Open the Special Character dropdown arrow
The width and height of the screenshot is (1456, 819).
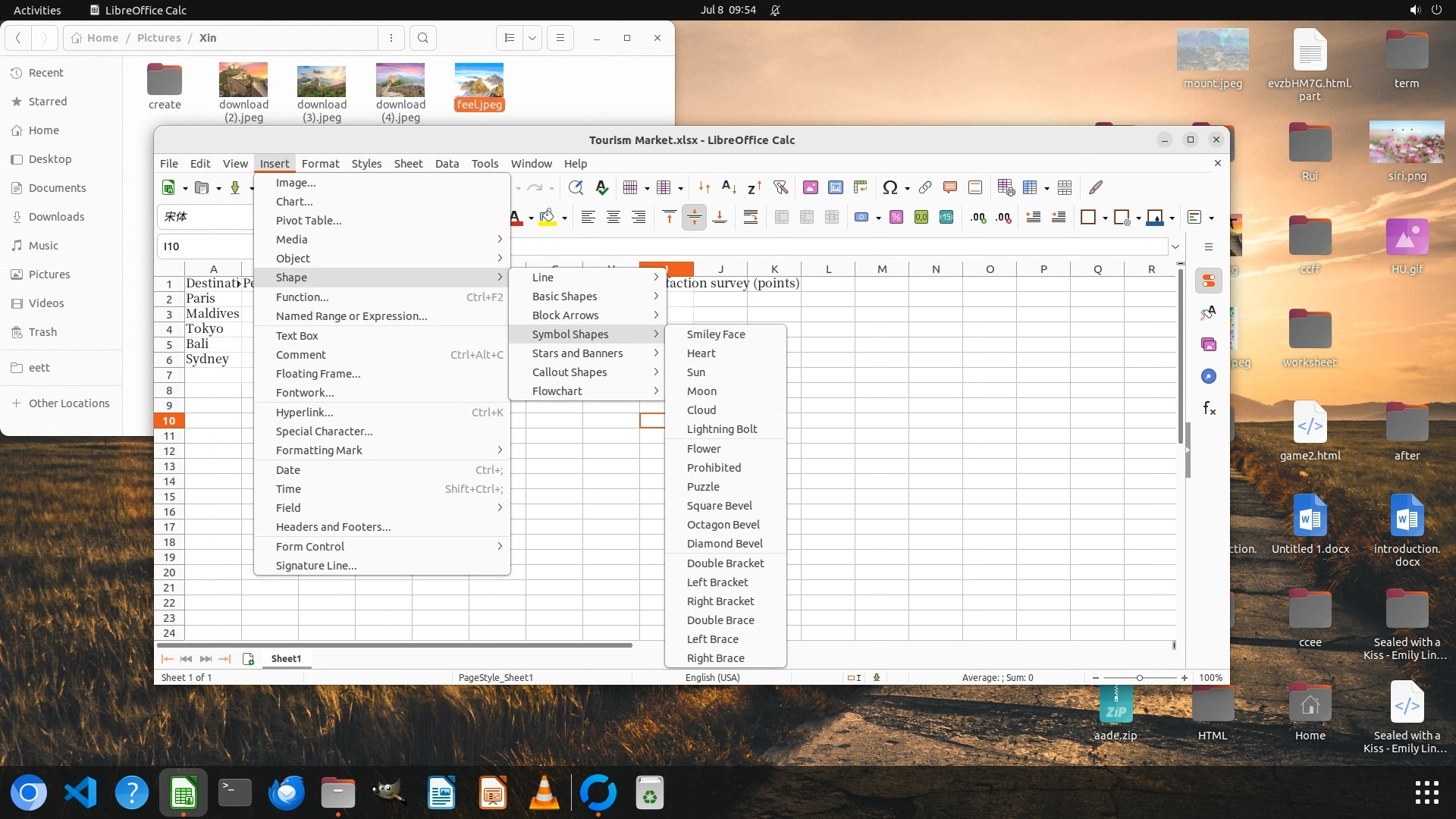(907, 188)
